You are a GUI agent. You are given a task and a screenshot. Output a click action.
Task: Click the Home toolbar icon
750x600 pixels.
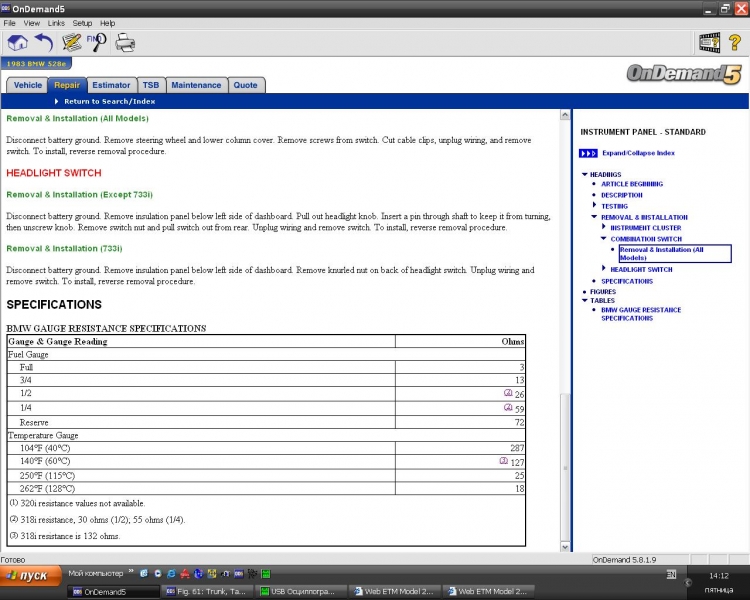click(x=17, y=43)
